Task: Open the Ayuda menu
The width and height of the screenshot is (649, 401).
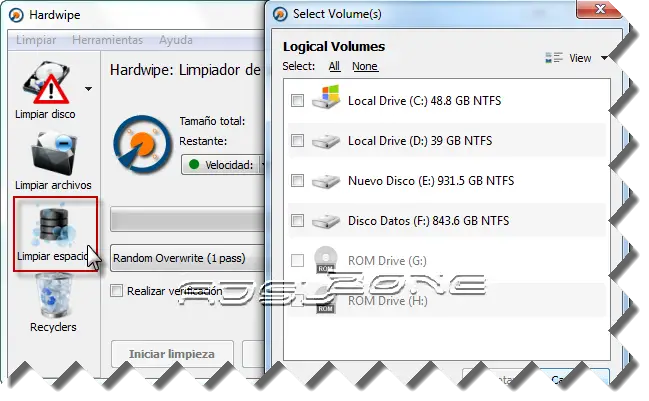Action: pos(176,40)
